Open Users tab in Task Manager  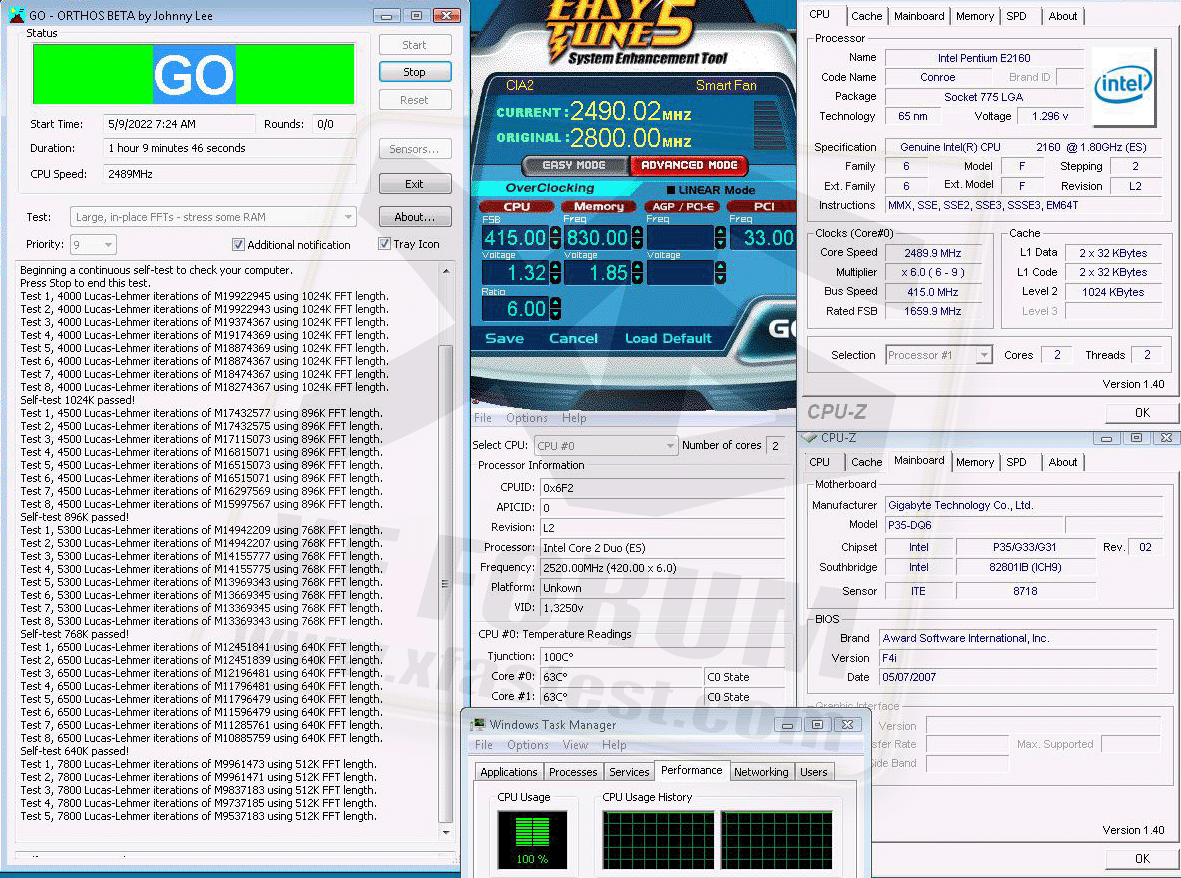tap(813, 772)
